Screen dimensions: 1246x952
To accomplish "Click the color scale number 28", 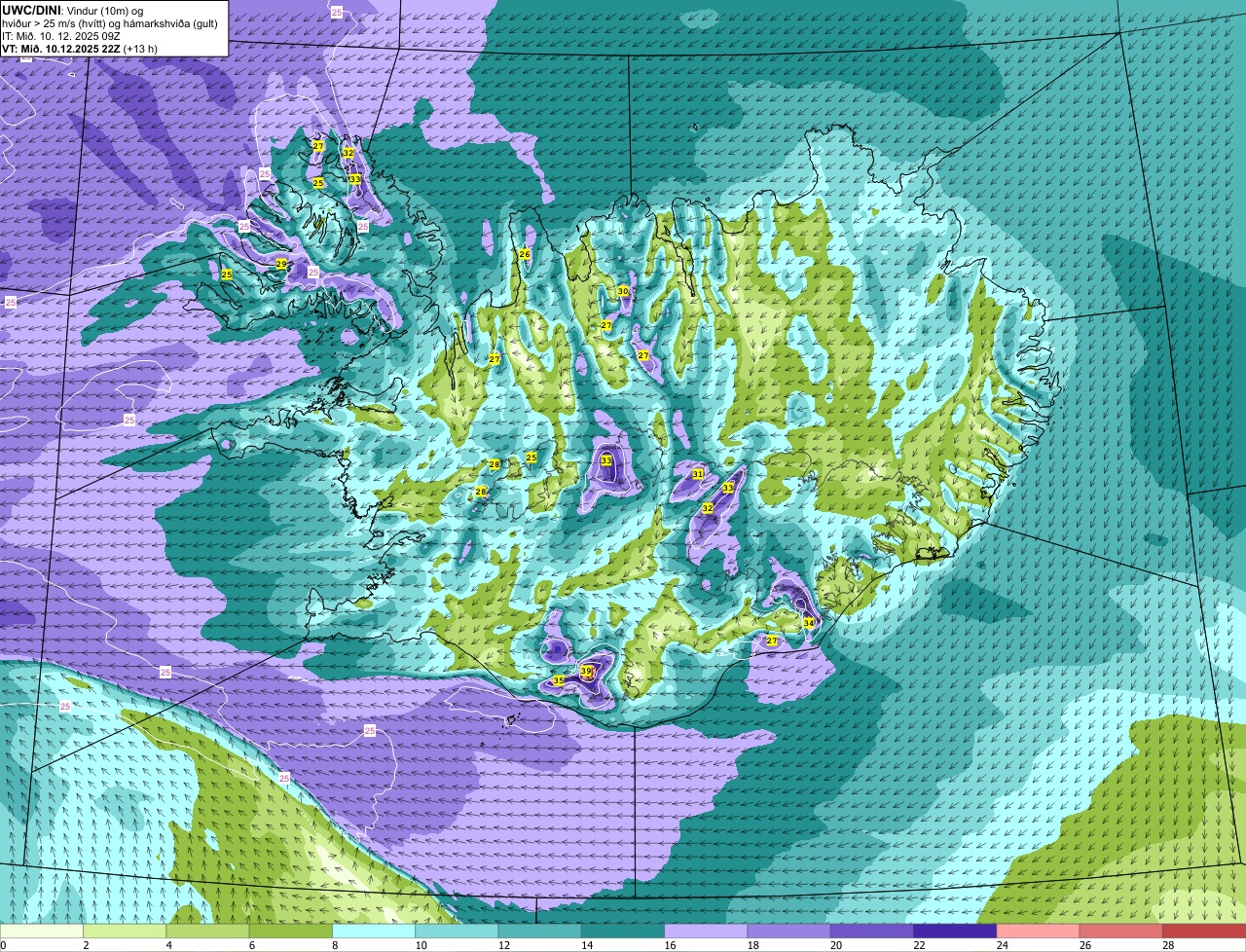I will tap(1168, 945).
